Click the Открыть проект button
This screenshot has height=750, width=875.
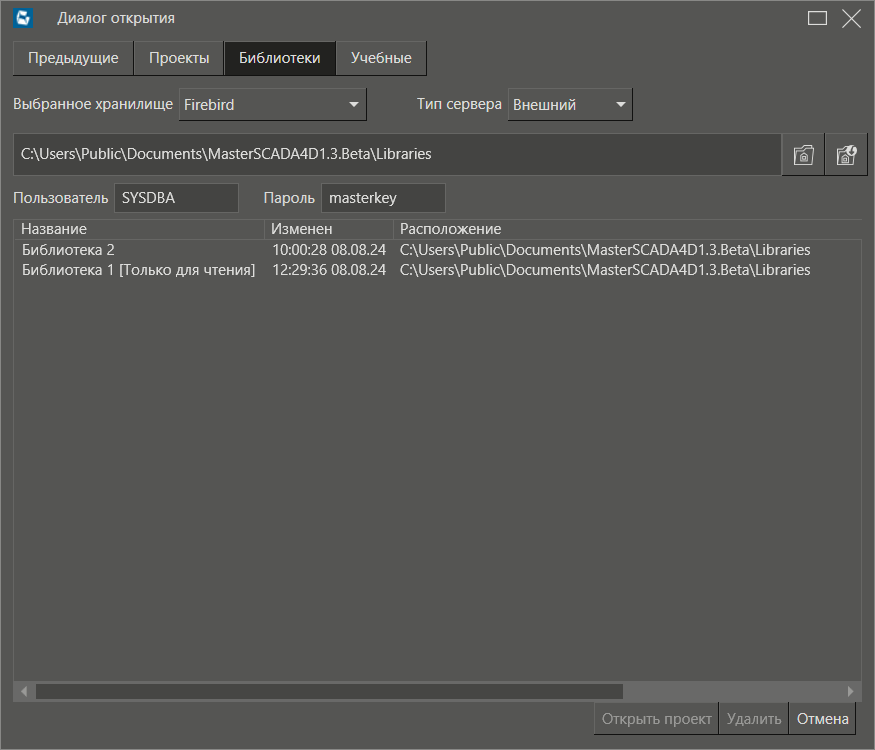tap(656, 719)
